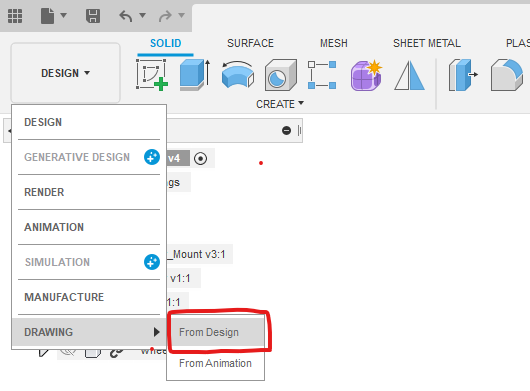Image resolution: width=530 pixels, height=391 pixels.
Task: Switch to the MESH tab
Action: coord(334,43)
